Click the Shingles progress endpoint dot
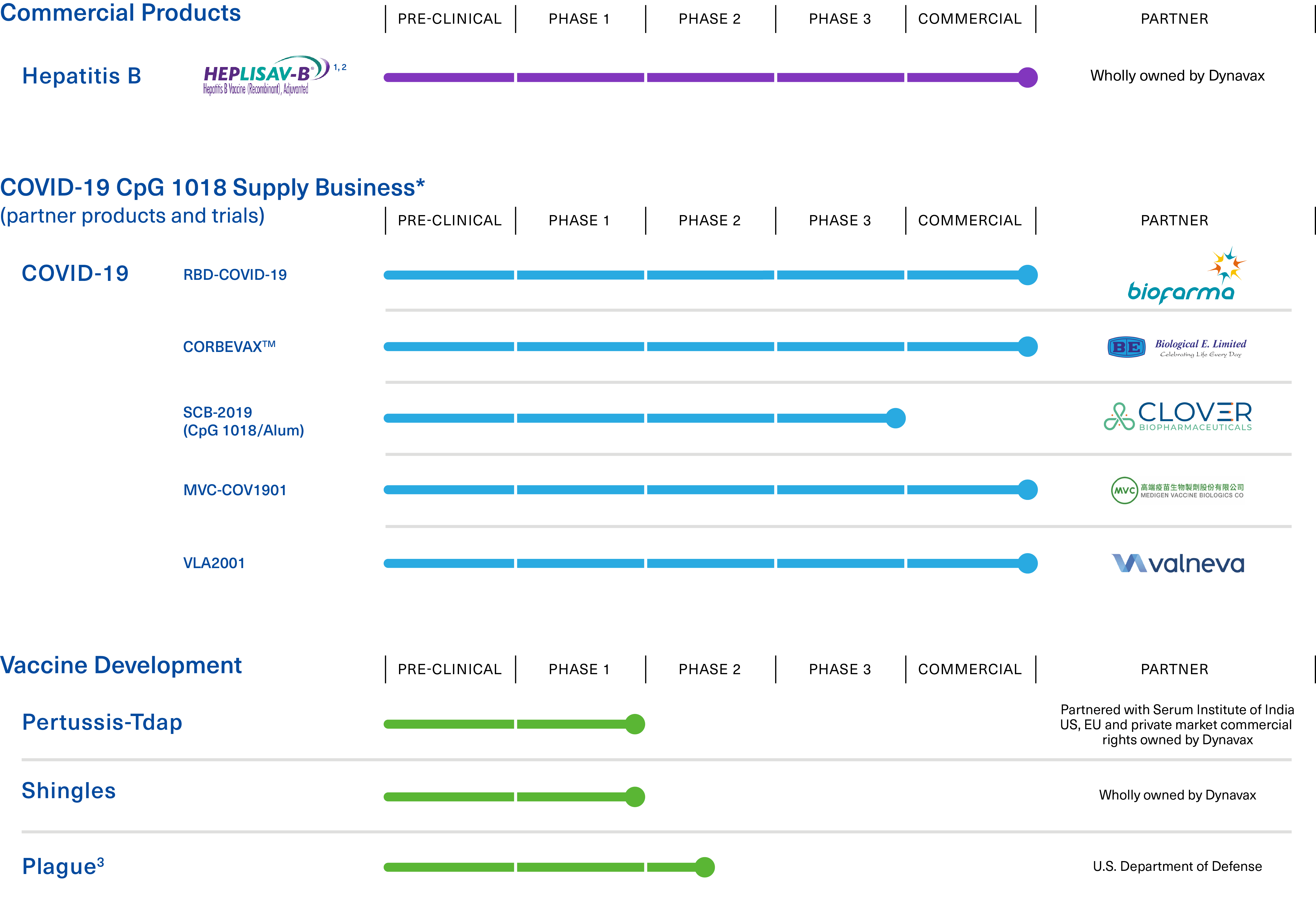Viewport: 1316px width, 904px height. [x=635, y=797]
